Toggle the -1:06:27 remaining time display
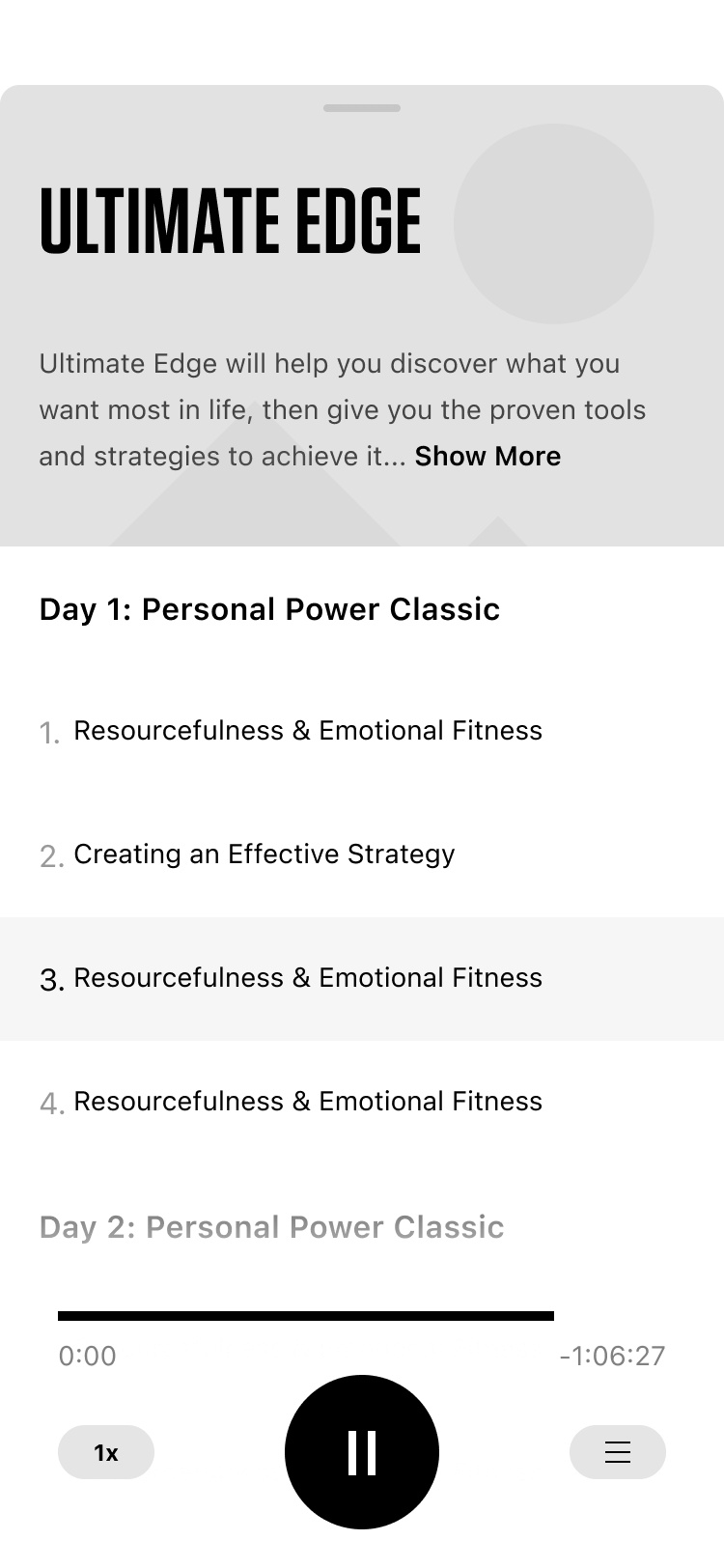Viewport: 724px width, 1568px height. point(612,1356)
